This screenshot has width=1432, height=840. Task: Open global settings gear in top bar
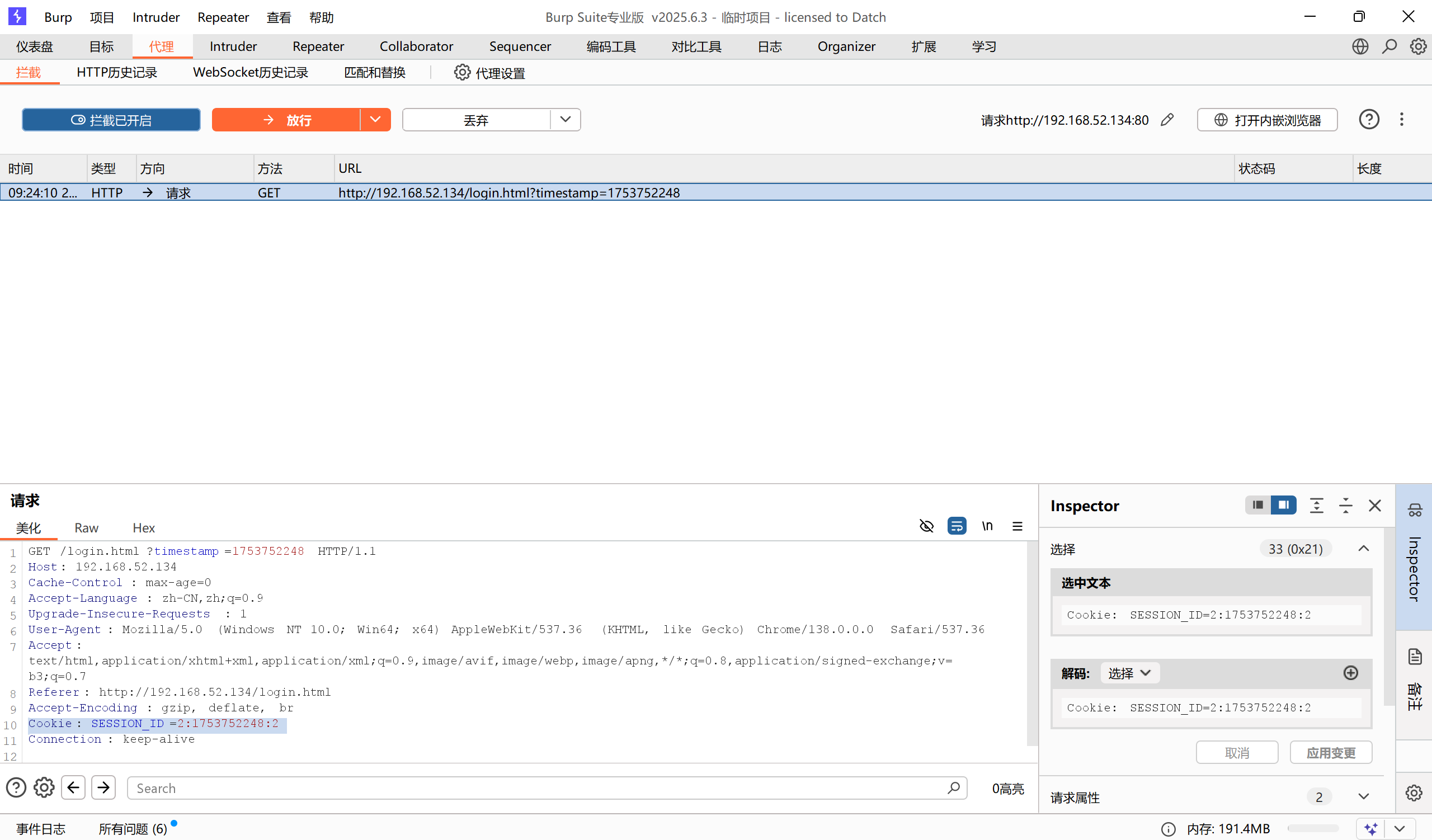tap(1419, 46)
